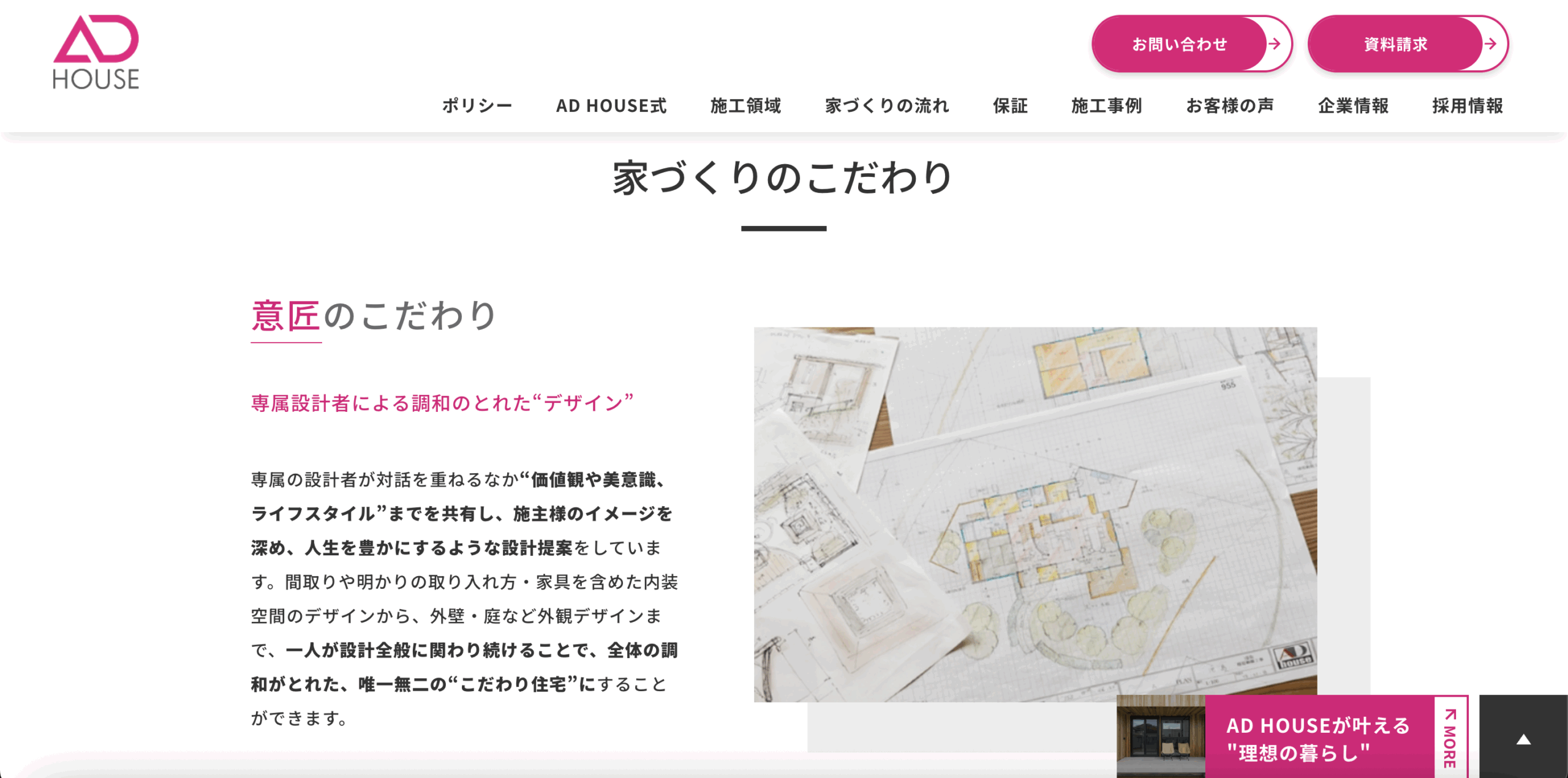1568x778 pixels.
Task: Select the お客様の声 navigation item
Action: click(1229, 105)
